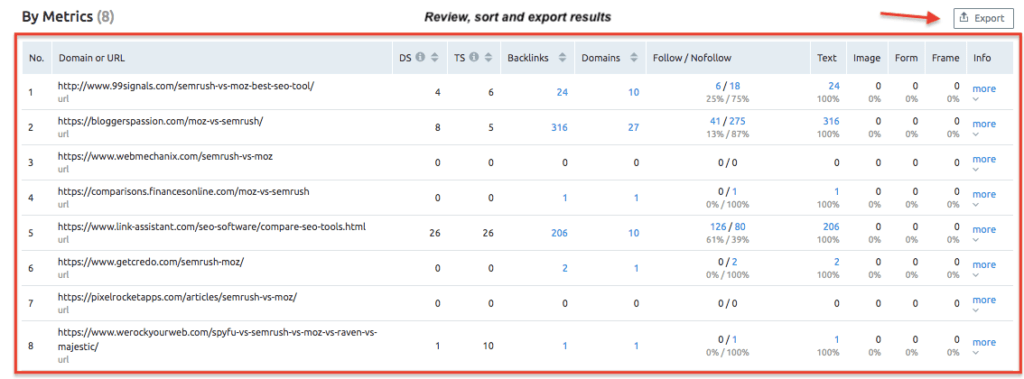1024x379 pixels.
Task: Open the 99signals backlinks count 24
Action: (562, 92)
